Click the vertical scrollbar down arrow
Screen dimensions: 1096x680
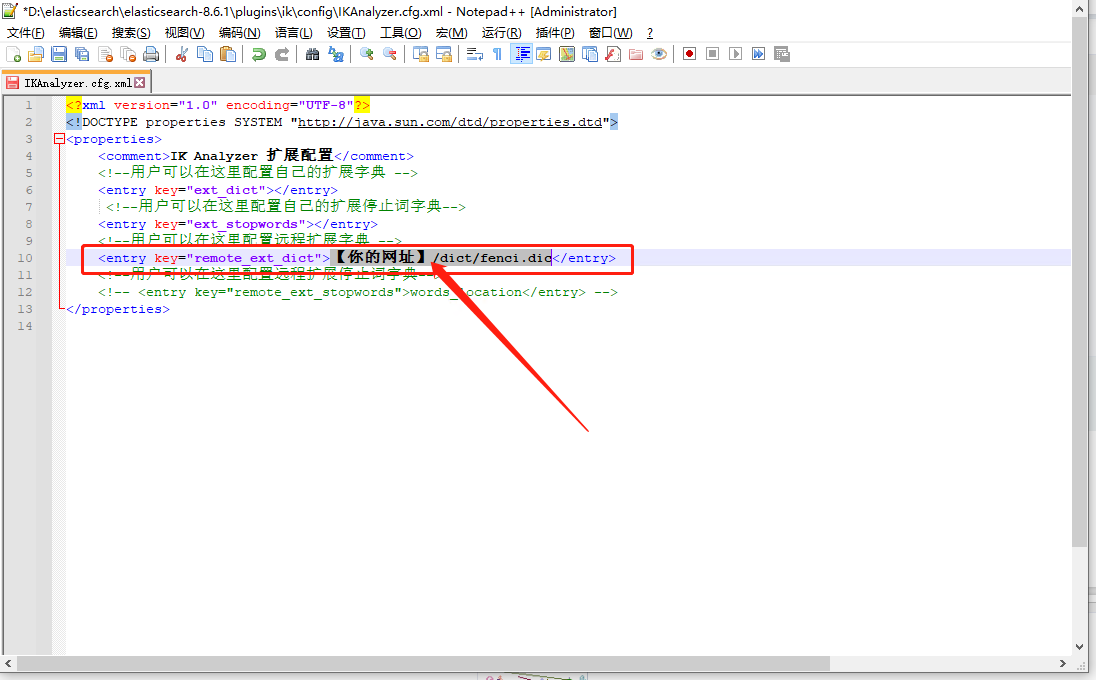(x=1080, y=647)
